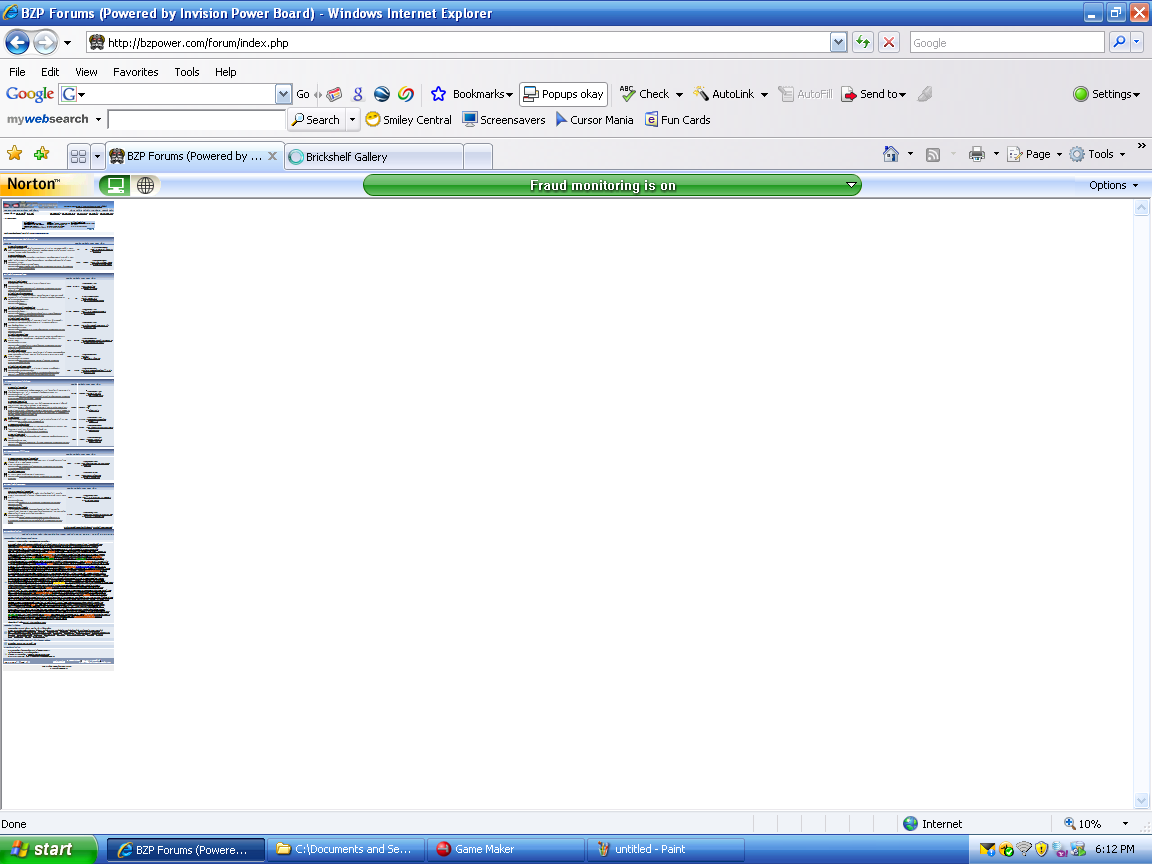1152x864 pixels.
Task: Click the RSS Feeds icon
Action: pyautogui.click(x=933, y=154)
